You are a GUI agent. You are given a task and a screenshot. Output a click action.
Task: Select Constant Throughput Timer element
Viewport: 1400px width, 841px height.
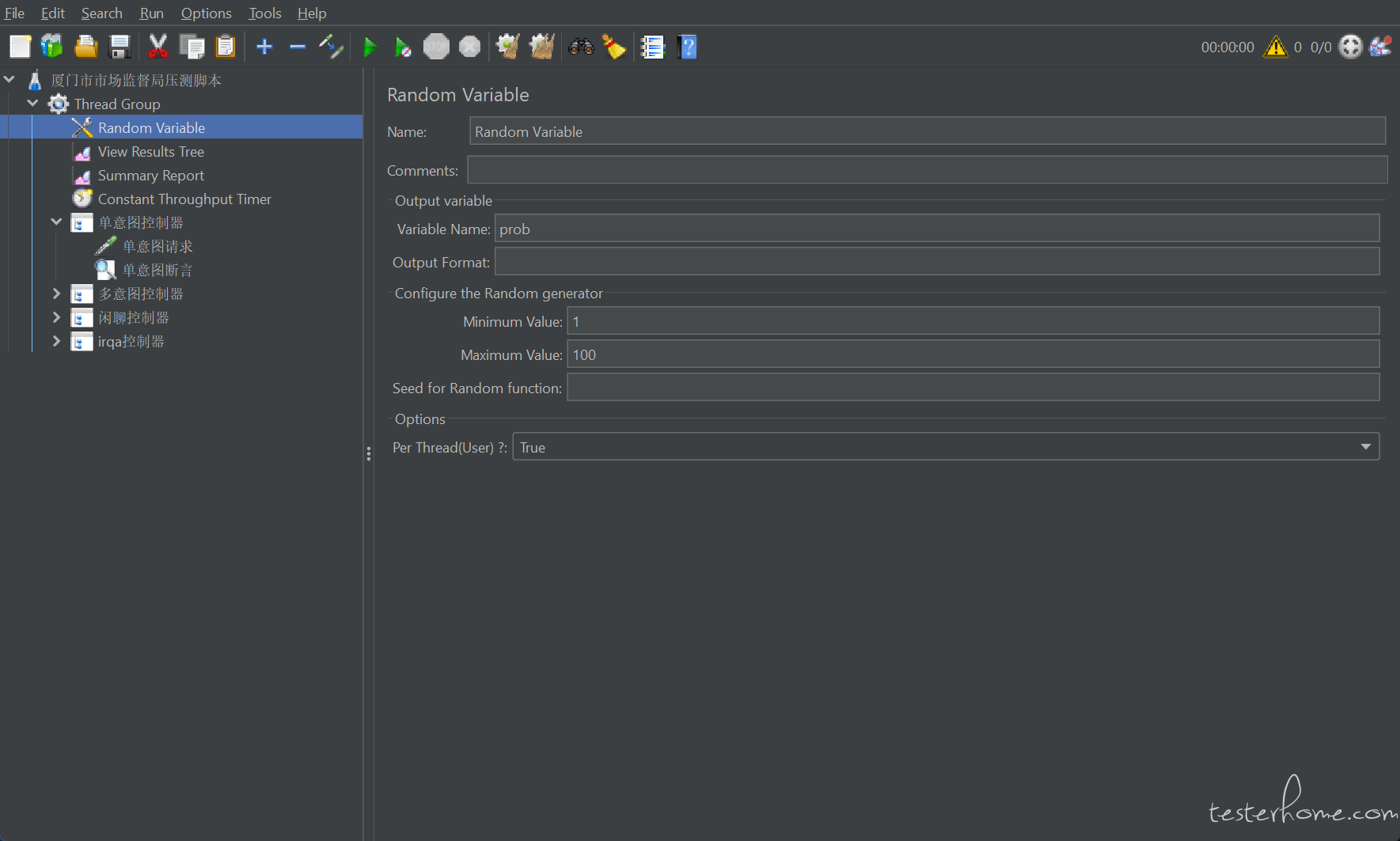pyautogui.click(x=184, y=199)
